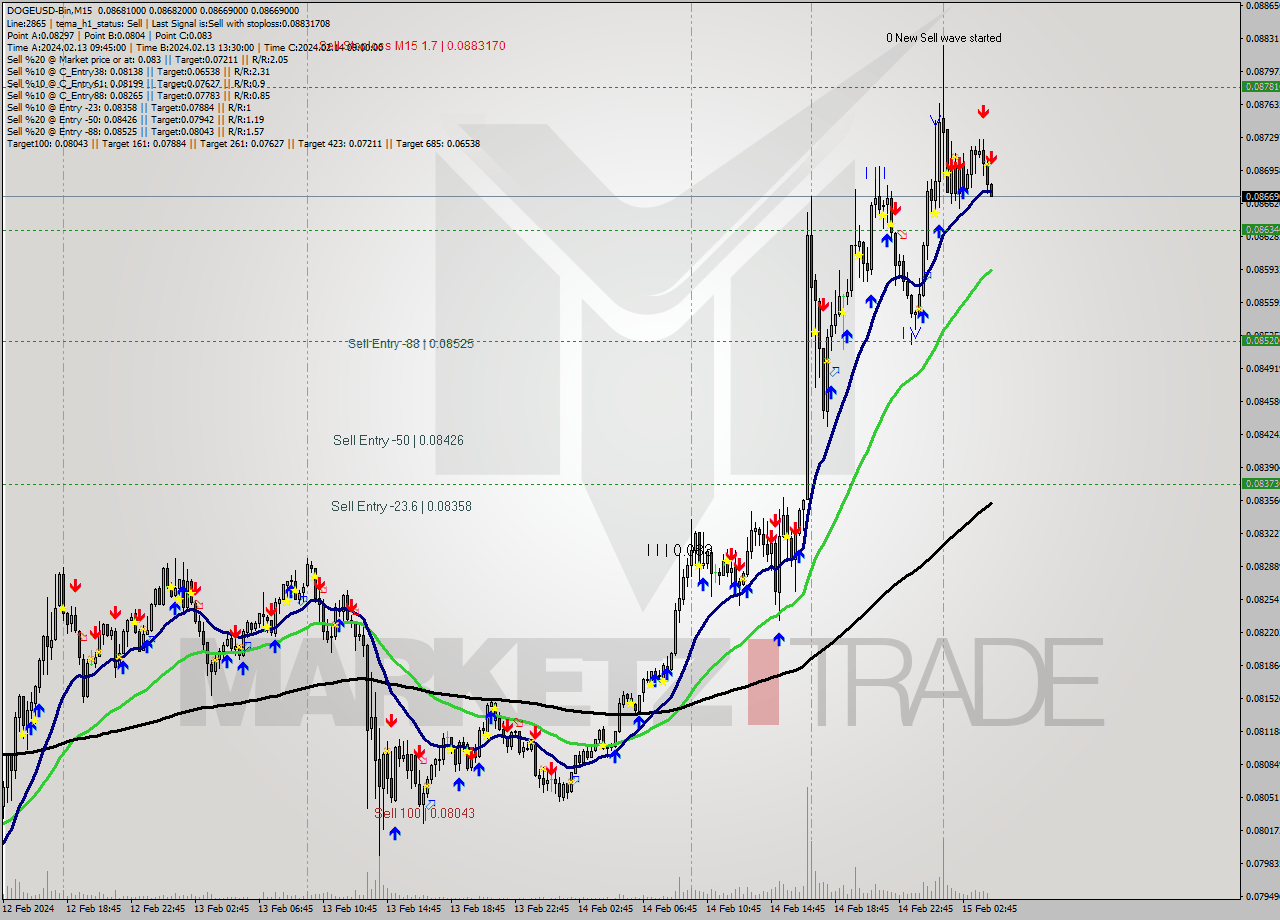Select the '0 New Sell wave started' label
Screen dimensions: 1280x920
pos(943,38)
